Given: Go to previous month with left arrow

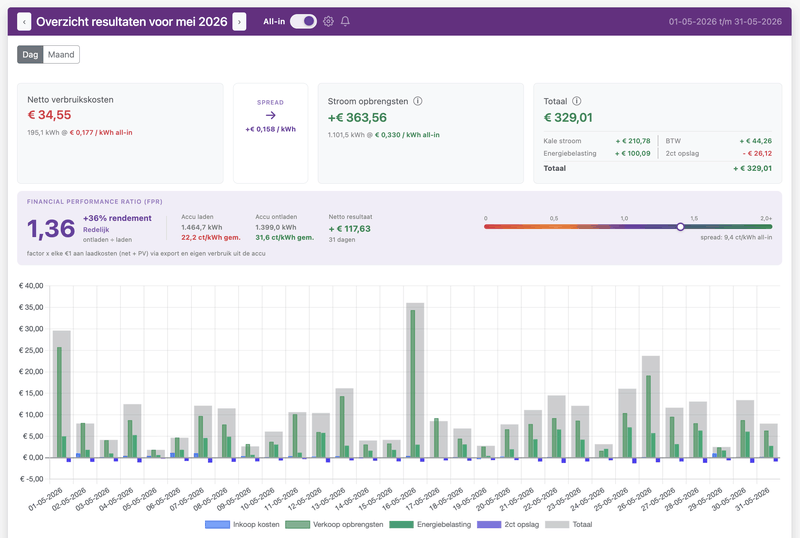Looking at the screenshot, I should click(24, 21).
